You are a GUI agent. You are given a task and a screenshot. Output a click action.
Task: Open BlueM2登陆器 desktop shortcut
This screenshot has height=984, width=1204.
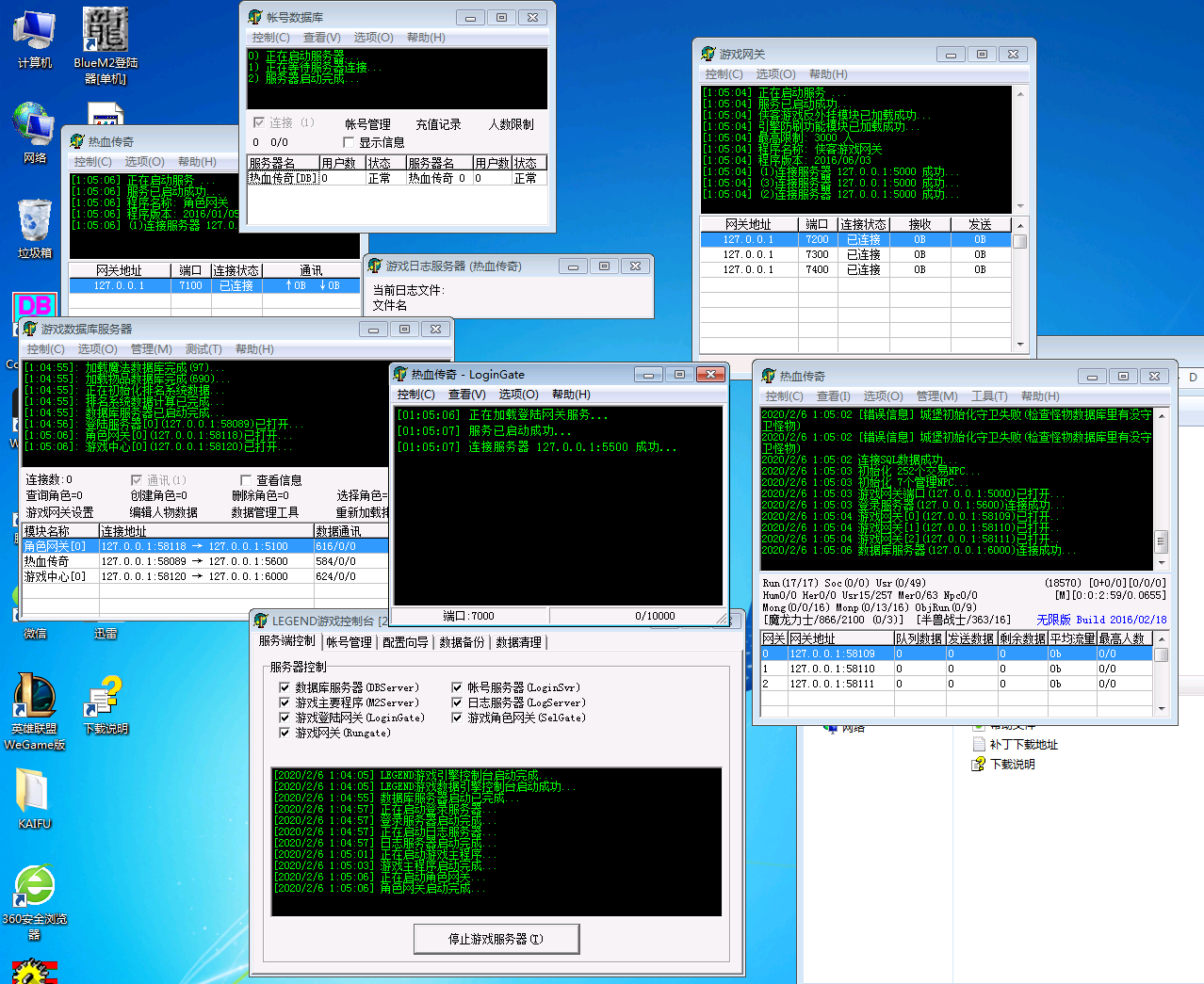click(106, 44)
